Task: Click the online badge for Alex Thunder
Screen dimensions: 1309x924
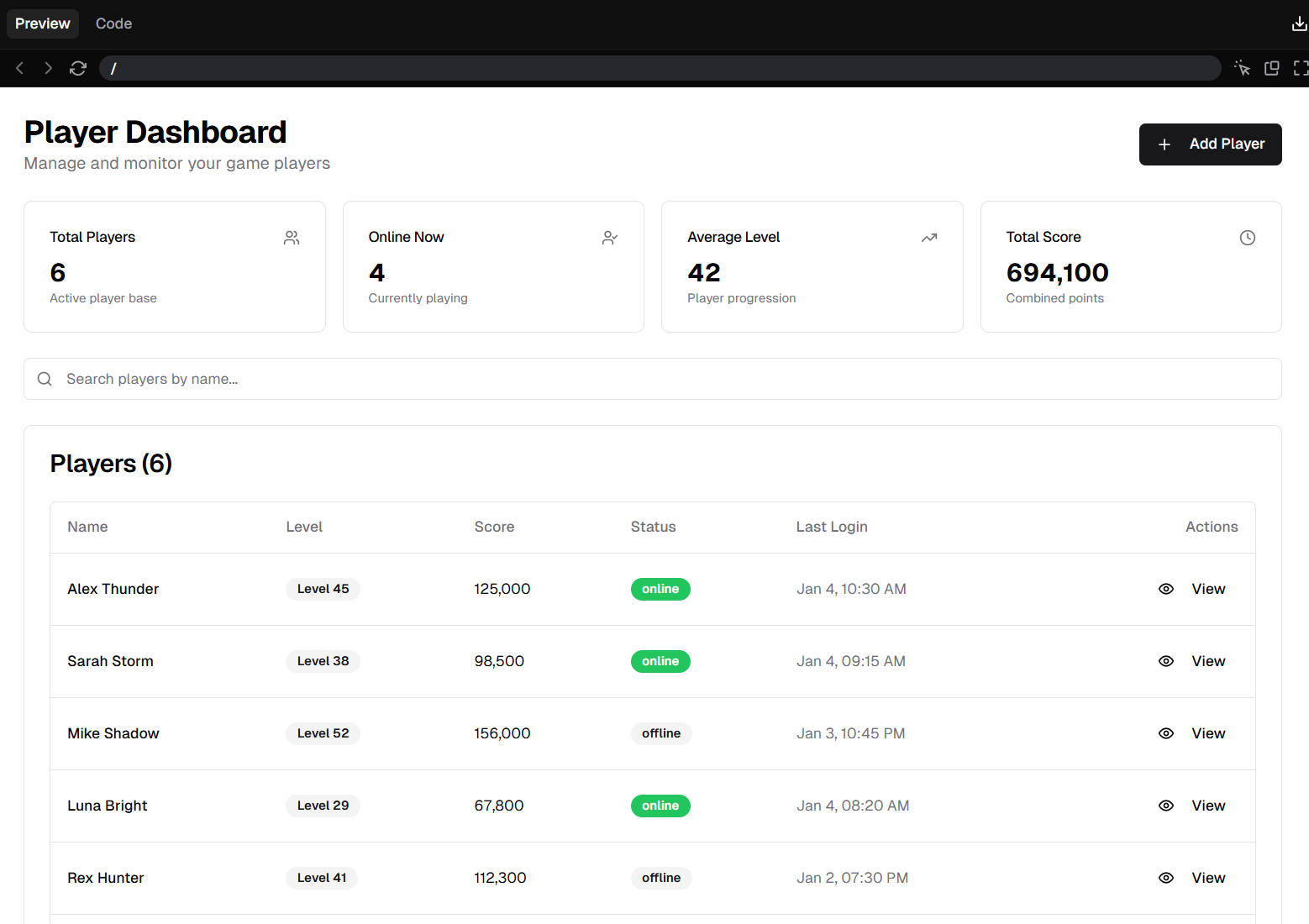Action: [660, 589]
